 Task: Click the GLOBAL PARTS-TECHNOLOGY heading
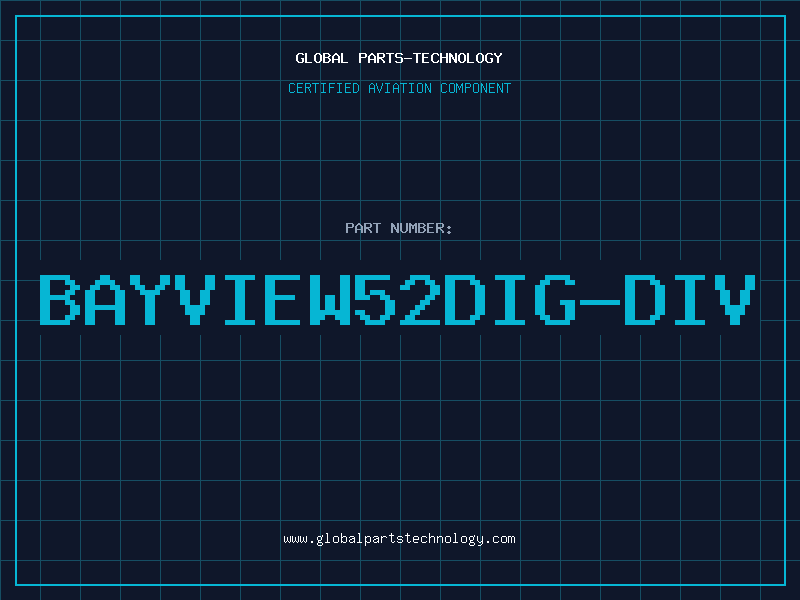coord(399,58)
